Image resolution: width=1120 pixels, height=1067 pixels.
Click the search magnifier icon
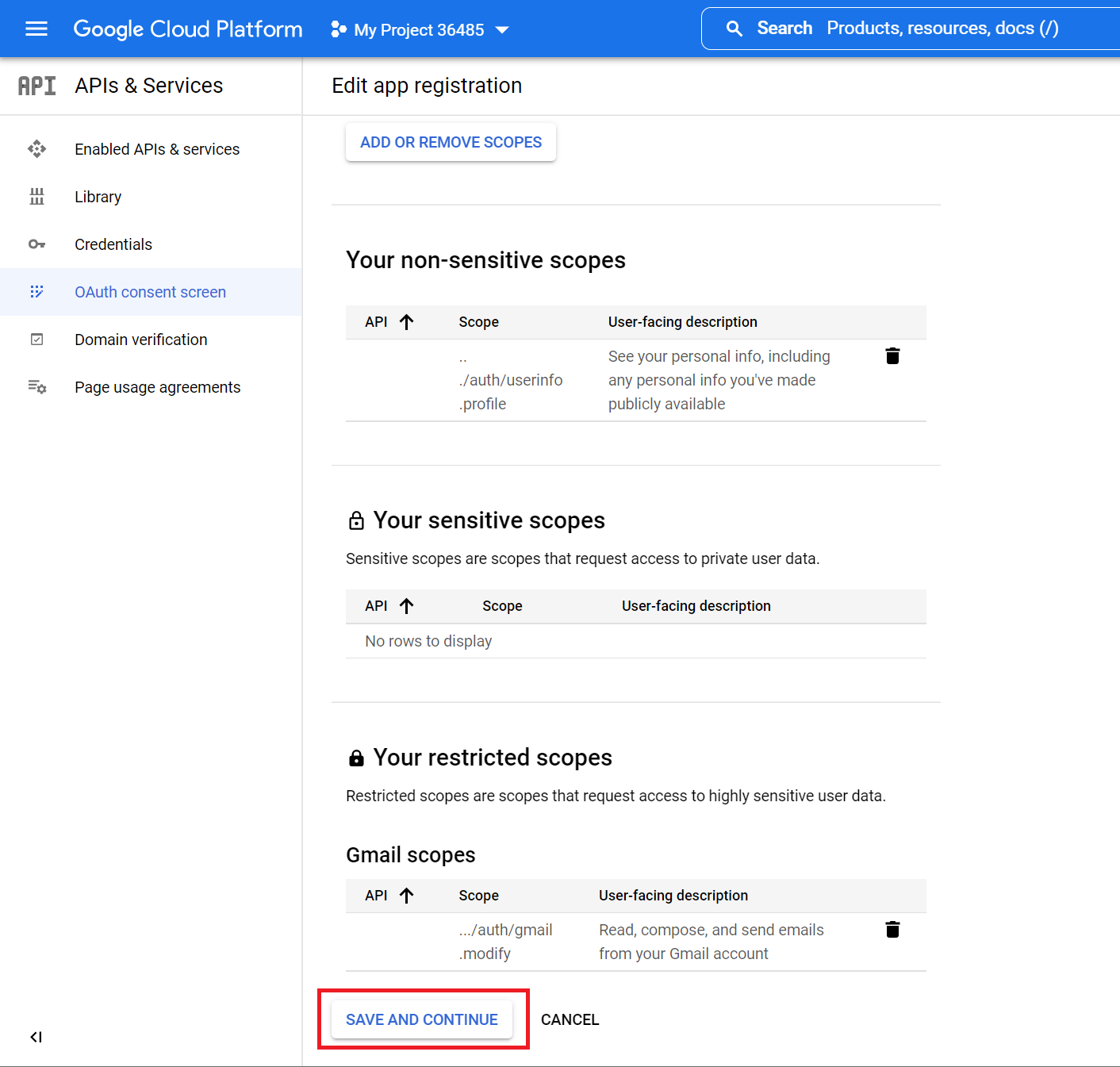735,29
